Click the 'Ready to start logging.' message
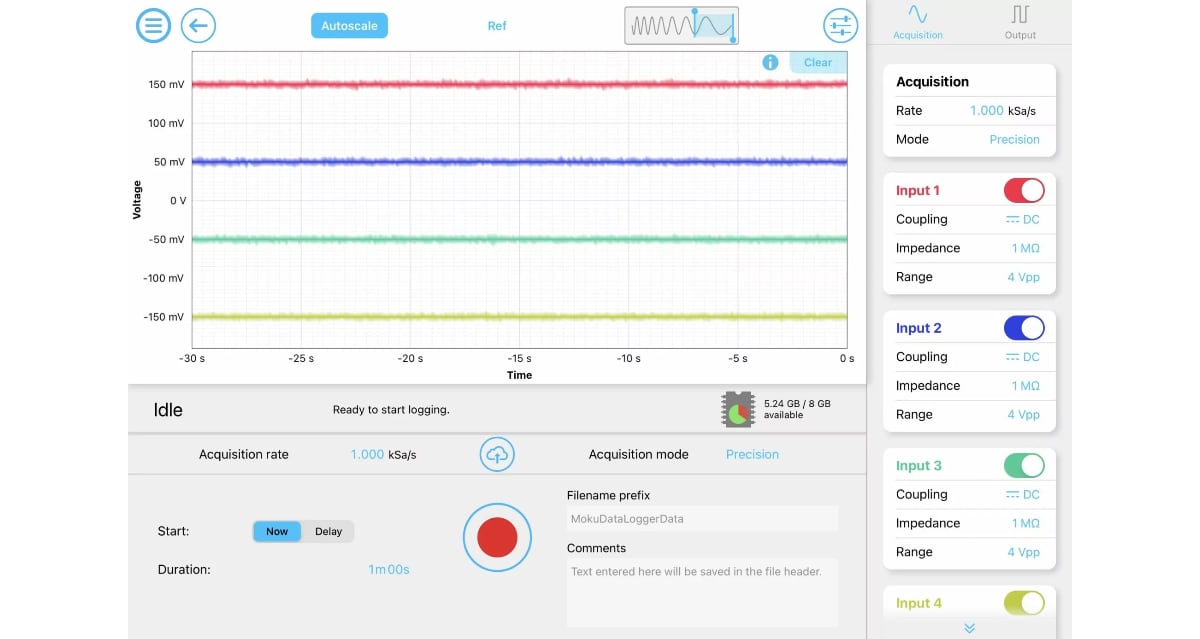 [391, 410]
